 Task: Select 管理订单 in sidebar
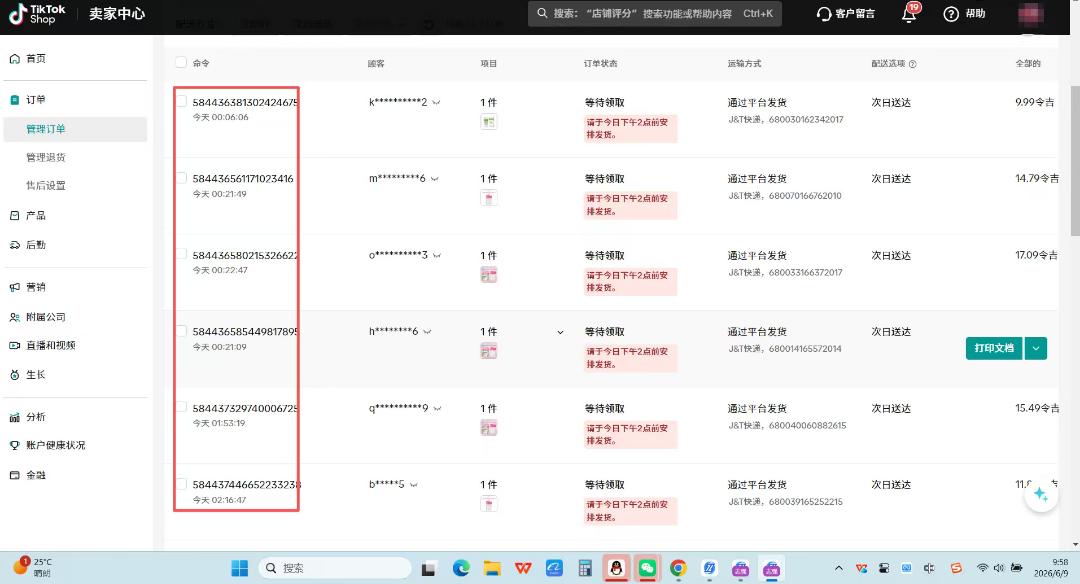point(75,129)
